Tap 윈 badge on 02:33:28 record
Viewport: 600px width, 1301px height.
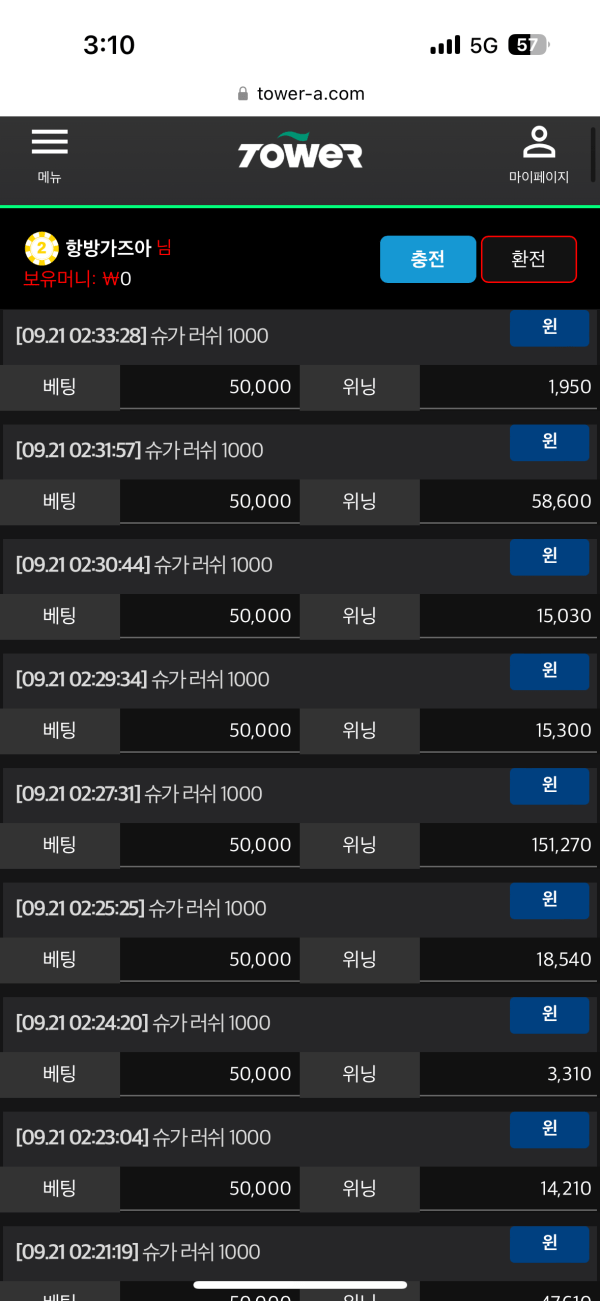coord(549,328)
